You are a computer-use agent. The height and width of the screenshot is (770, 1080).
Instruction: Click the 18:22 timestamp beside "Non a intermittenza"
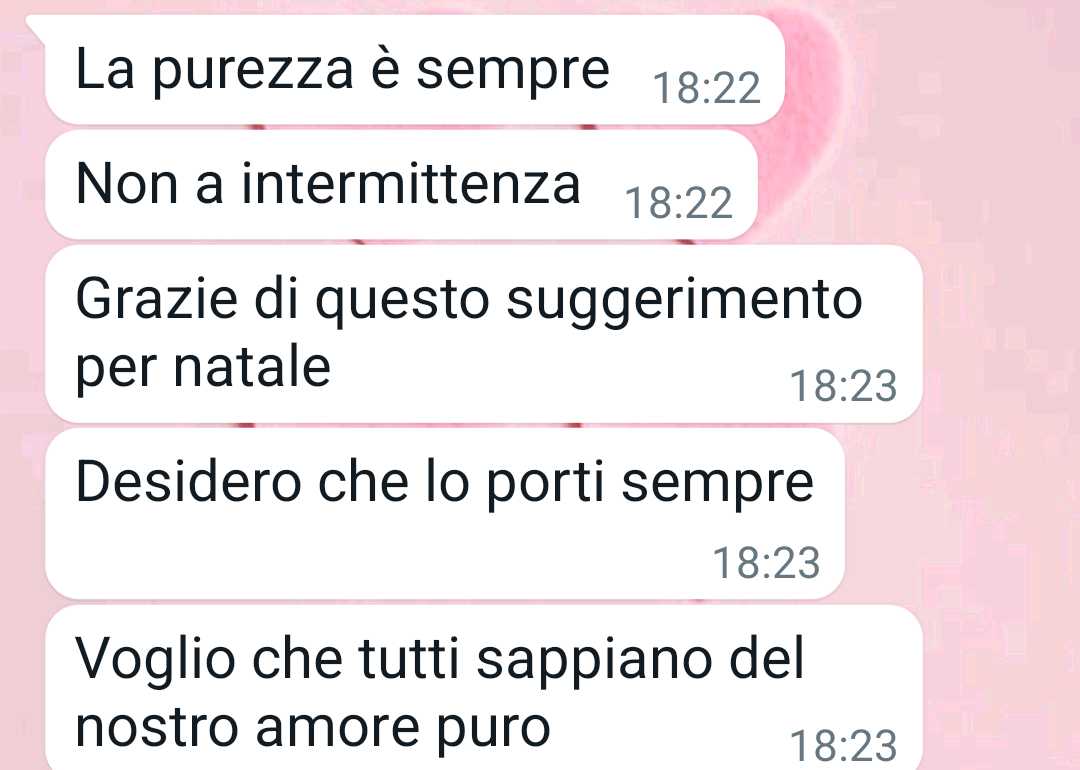point(679,204)
